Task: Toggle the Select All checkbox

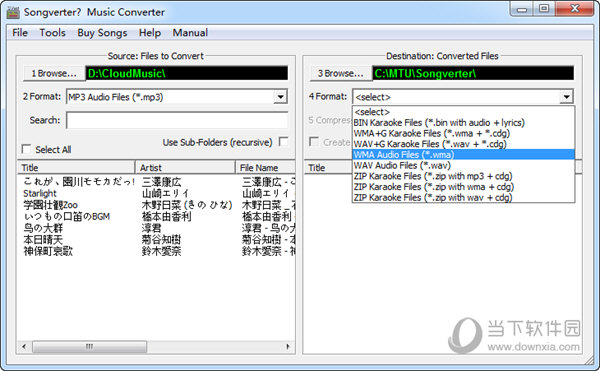Action: (x=26, y=149)
